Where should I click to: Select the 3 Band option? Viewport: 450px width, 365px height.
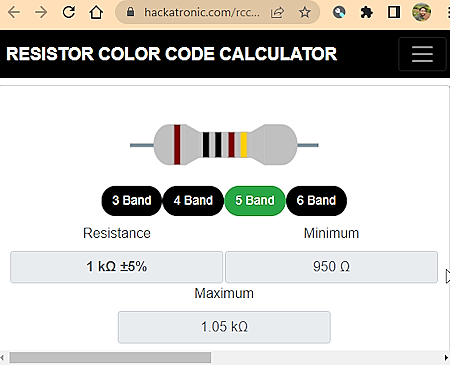coord(132,201)
